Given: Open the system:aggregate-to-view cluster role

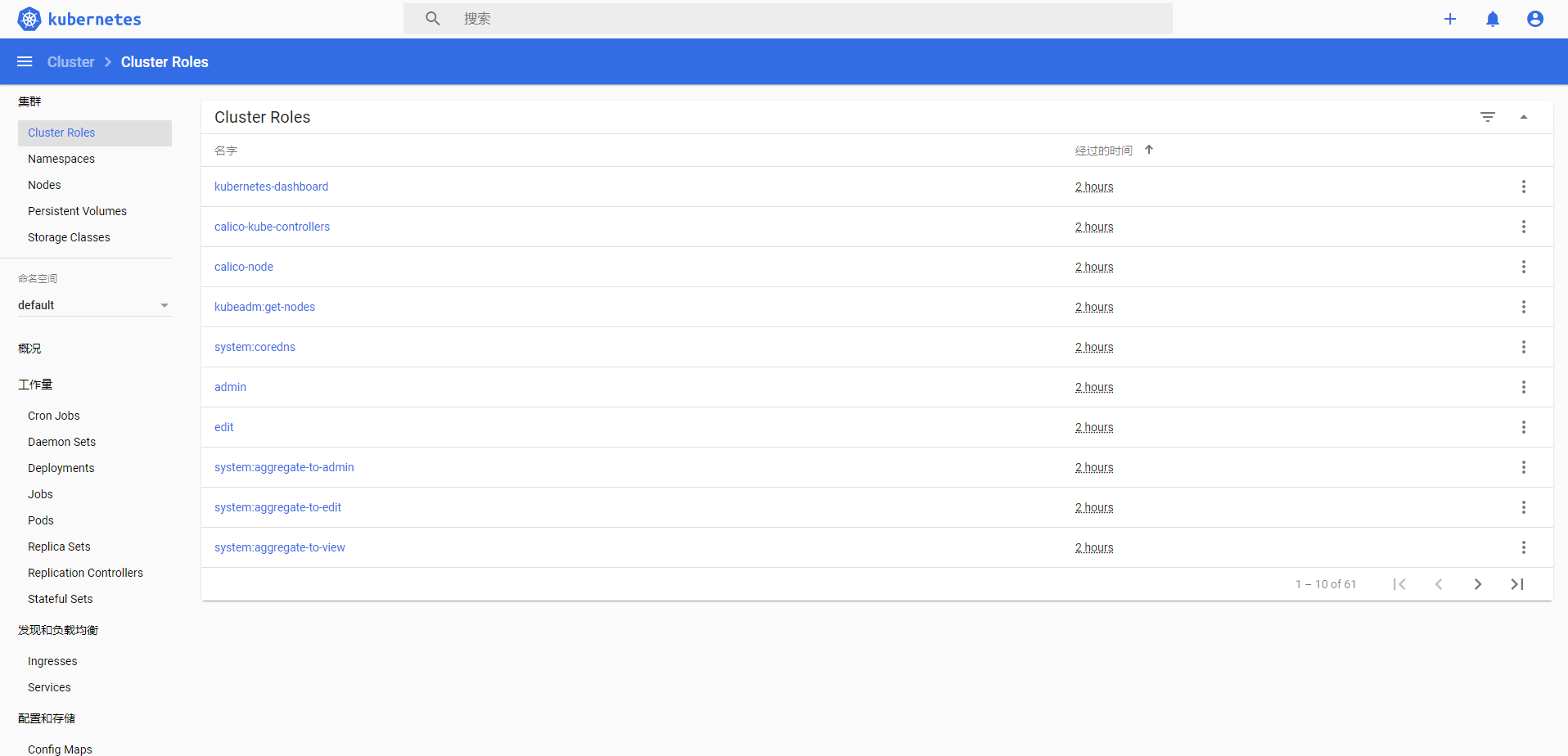Looking at the screenshot, I should [x=279, y=547].
